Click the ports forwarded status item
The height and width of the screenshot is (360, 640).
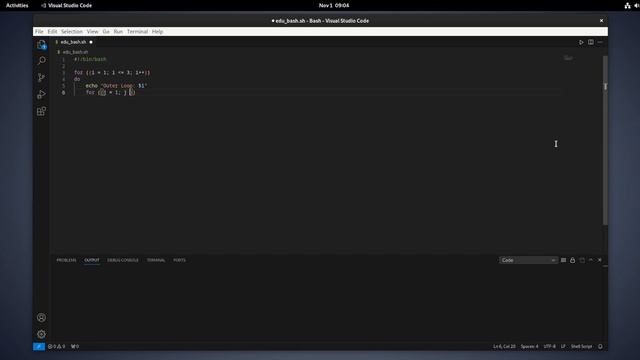pyautogui.click(x=75, y=347)
